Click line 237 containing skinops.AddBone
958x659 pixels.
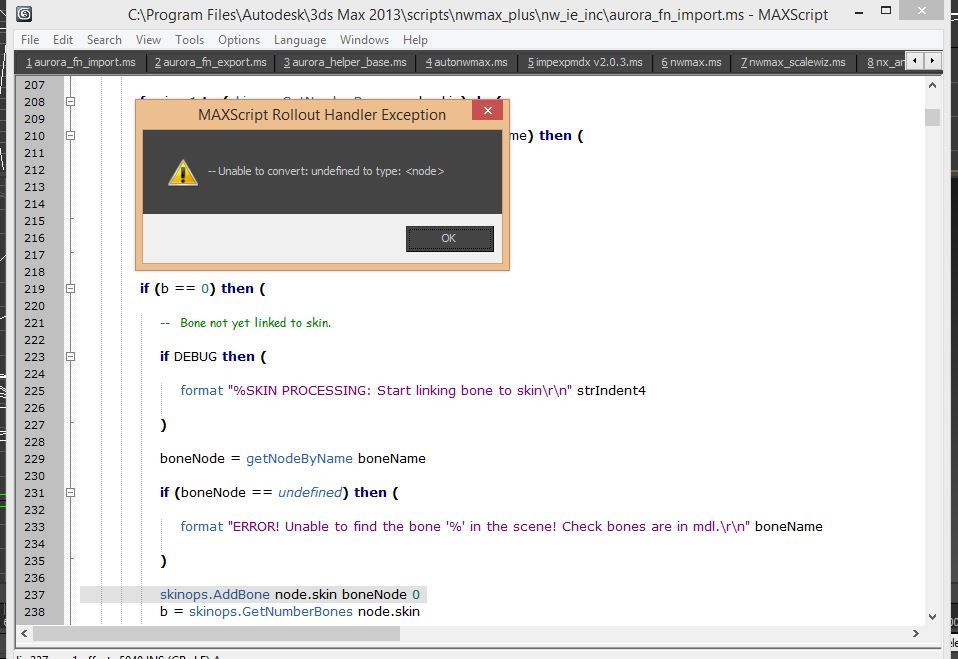tap(290, 595)
